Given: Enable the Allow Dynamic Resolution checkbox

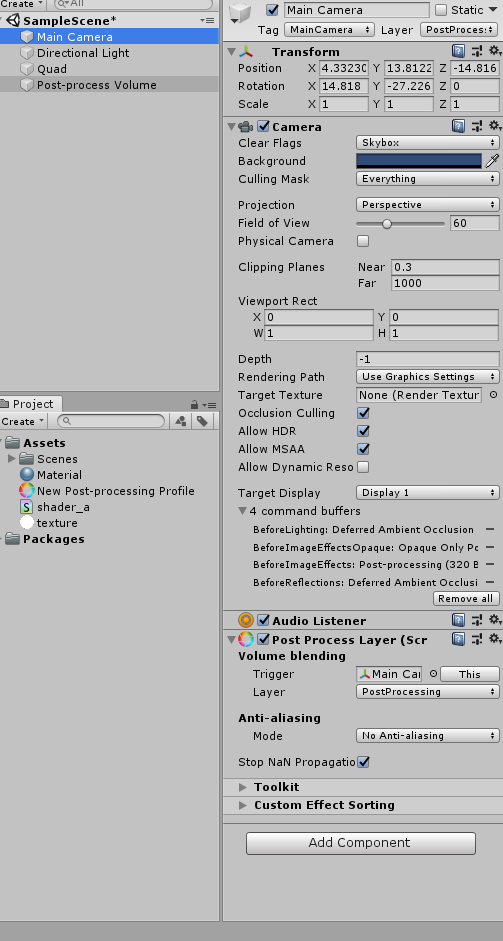Looking at the screenshot, I should click(x=363, y=467).
